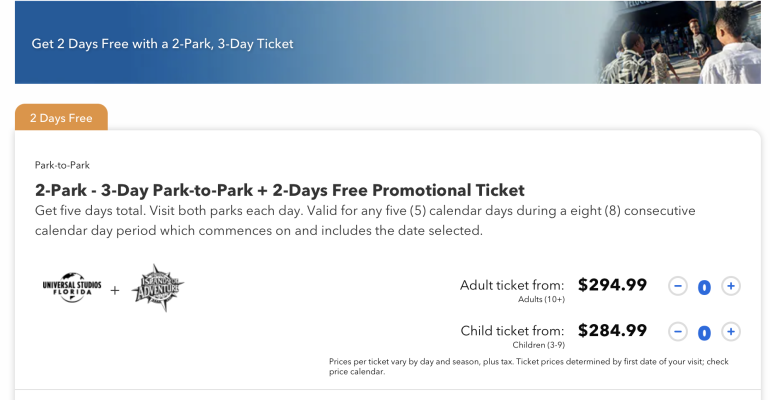770x400 pixels.
Task: Add one child ticket using plus icon
Action: [x=731, y=331]
